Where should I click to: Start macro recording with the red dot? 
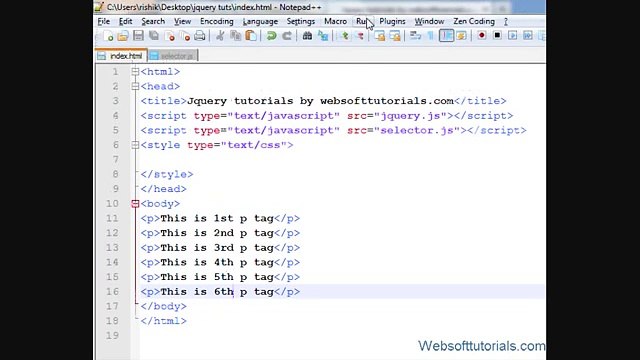click(482, 36)
